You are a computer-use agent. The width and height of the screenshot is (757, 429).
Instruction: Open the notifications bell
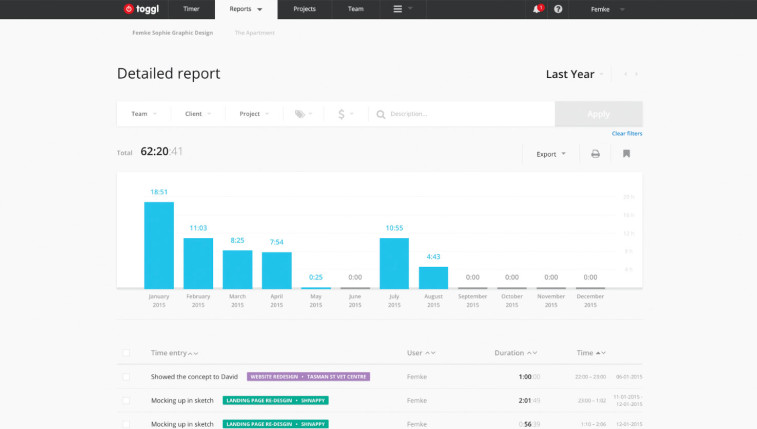coord(537,9)
